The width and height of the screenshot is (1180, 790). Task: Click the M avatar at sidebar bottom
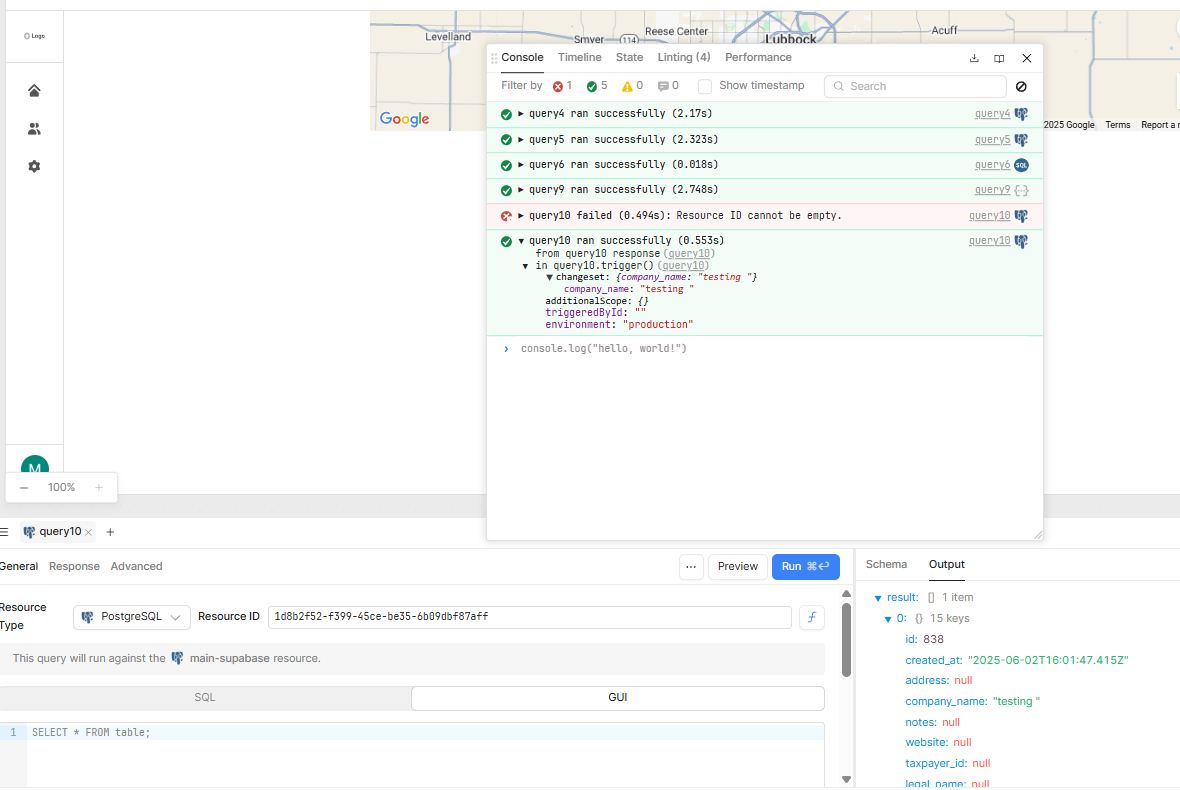click(x=33, y=467)
